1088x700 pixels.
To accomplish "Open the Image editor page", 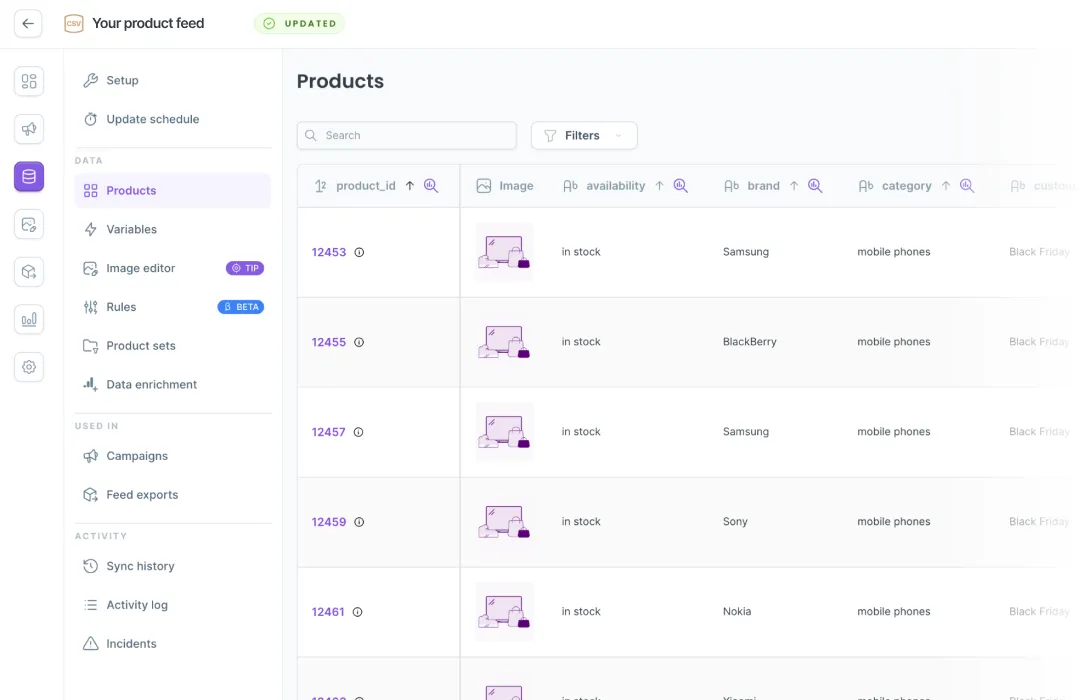I will (x=173, y=268).
